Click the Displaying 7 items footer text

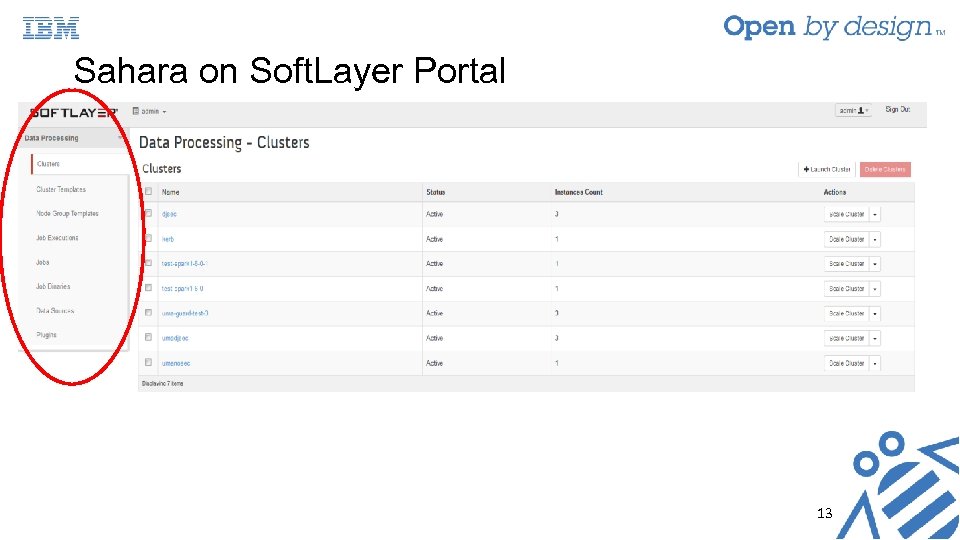162,384
